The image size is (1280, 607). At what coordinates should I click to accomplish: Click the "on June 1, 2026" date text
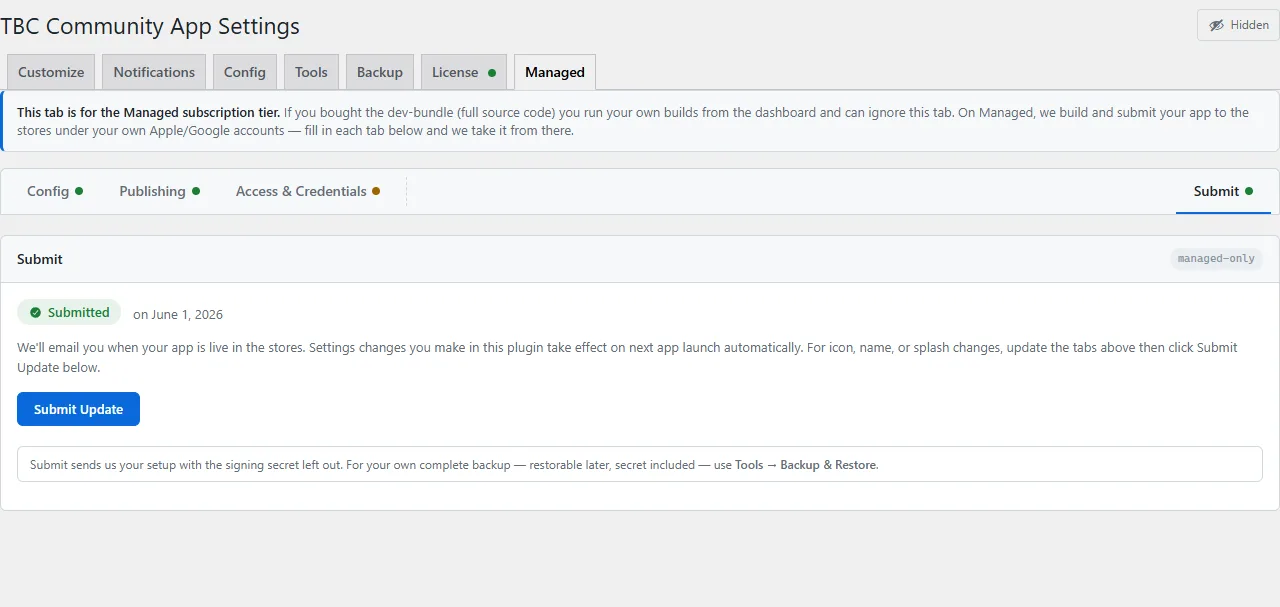tap(178, 314)
